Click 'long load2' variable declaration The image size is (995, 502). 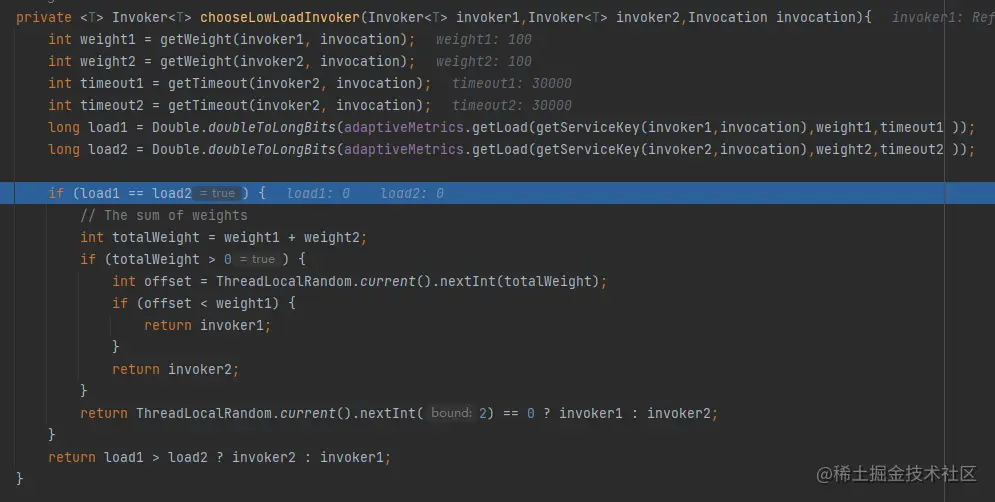(x=88, y=149)
